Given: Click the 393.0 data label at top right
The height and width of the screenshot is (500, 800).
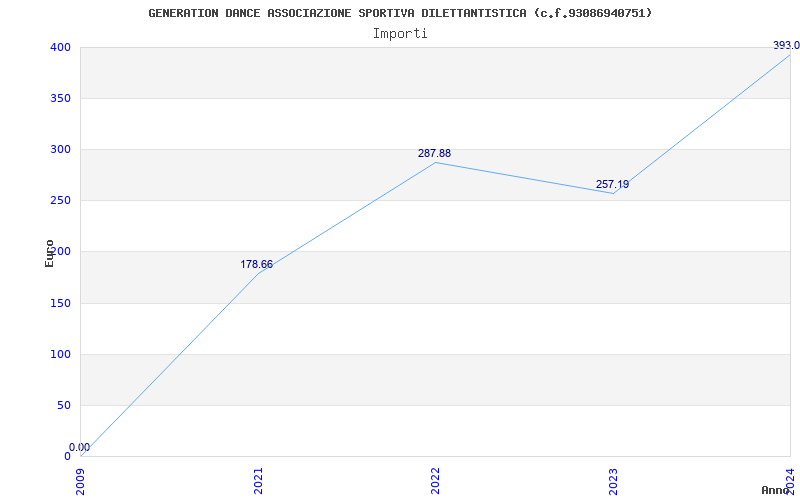Looking at the screenshot, I should pyautogui.click(x=786, y=45).
